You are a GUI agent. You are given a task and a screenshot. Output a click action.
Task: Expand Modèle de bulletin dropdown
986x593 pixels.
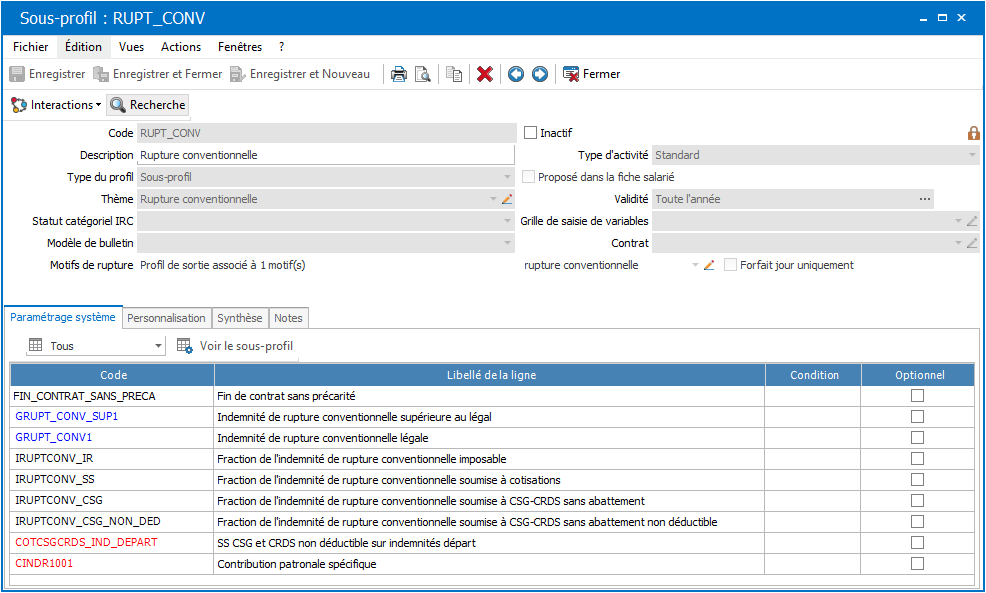507,243
